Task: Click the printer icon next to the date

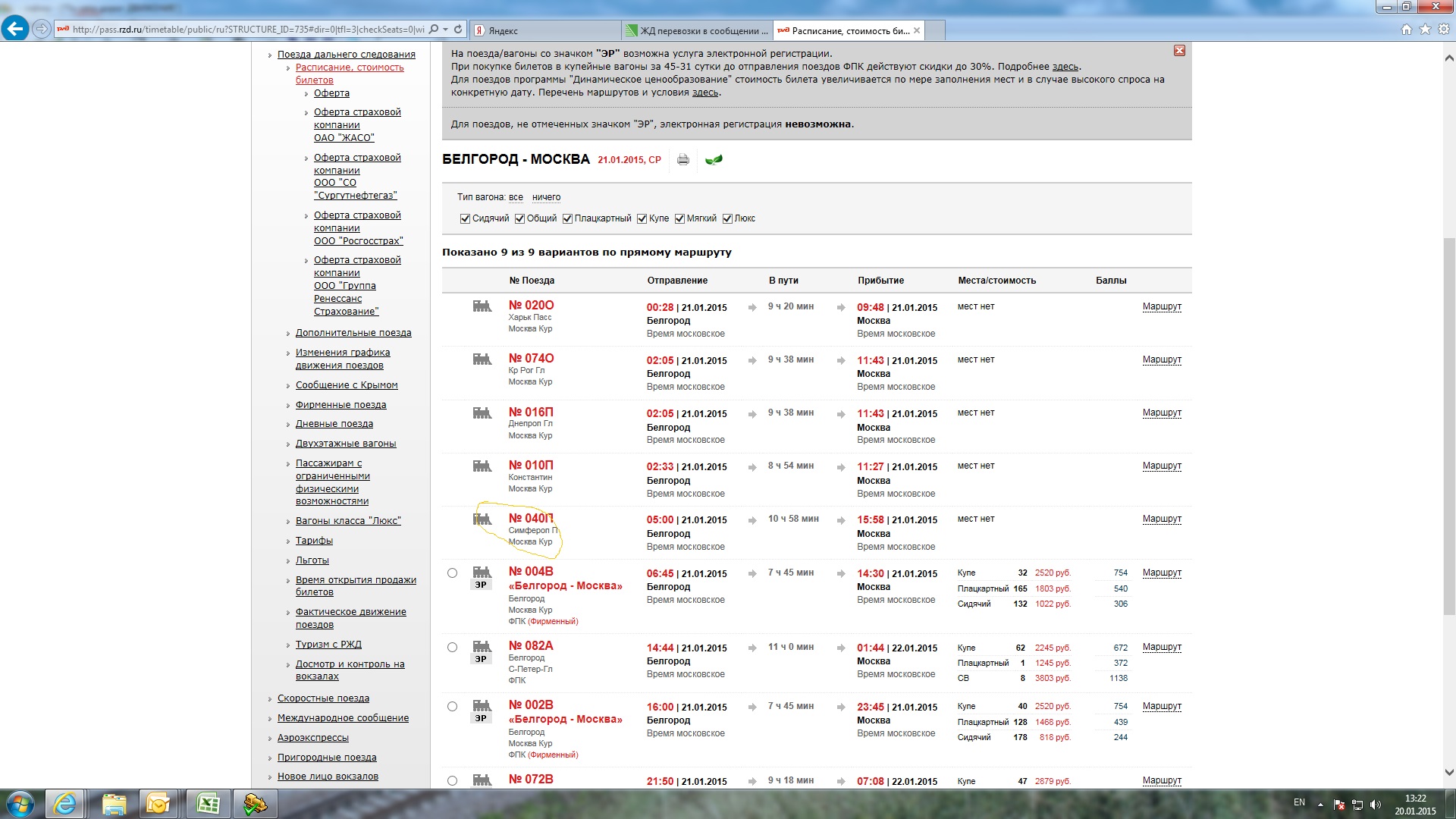Action: click(683, 160)
